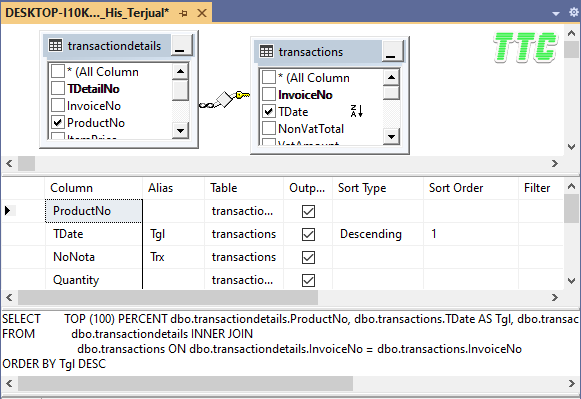Click diagram pane horizontal scrollbar thumb
Image resolution: width=581 pixels, height=399 pixels.
click(x=26, y=163)
